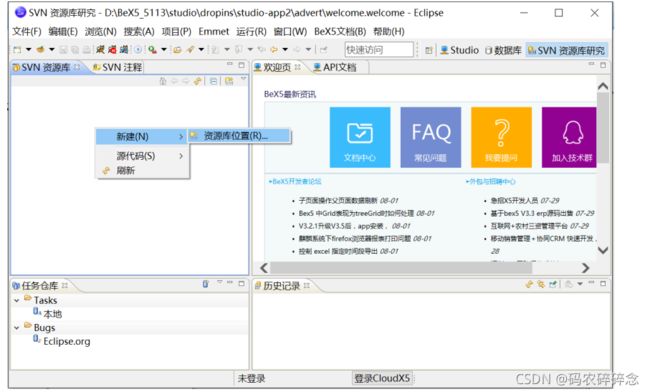Open the 运行(R) menu
The width and height of the screenshot is (650, 392).
tap(251, 31)
